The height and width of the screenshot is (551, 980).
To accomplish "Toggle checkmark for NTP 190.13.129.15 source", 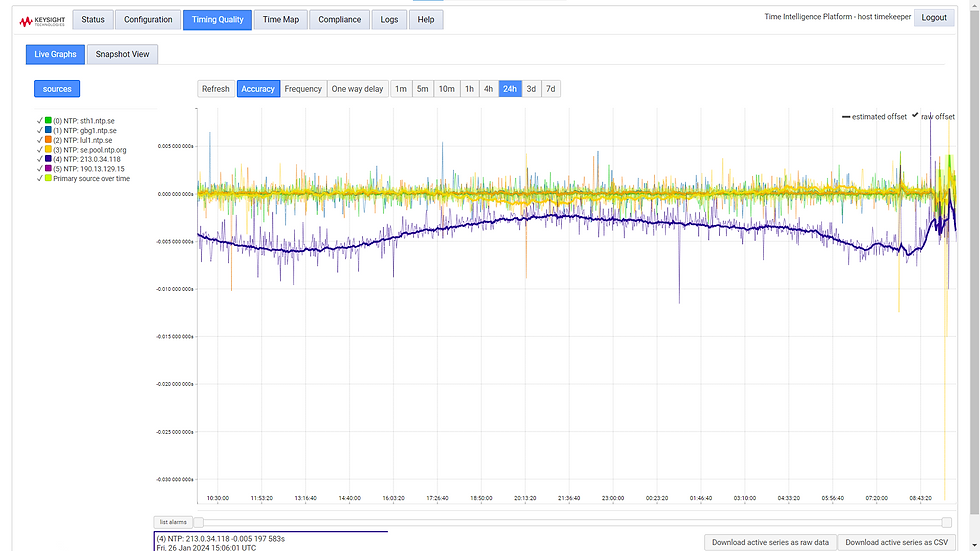I will pyautogui.click(x=39, y=169).
